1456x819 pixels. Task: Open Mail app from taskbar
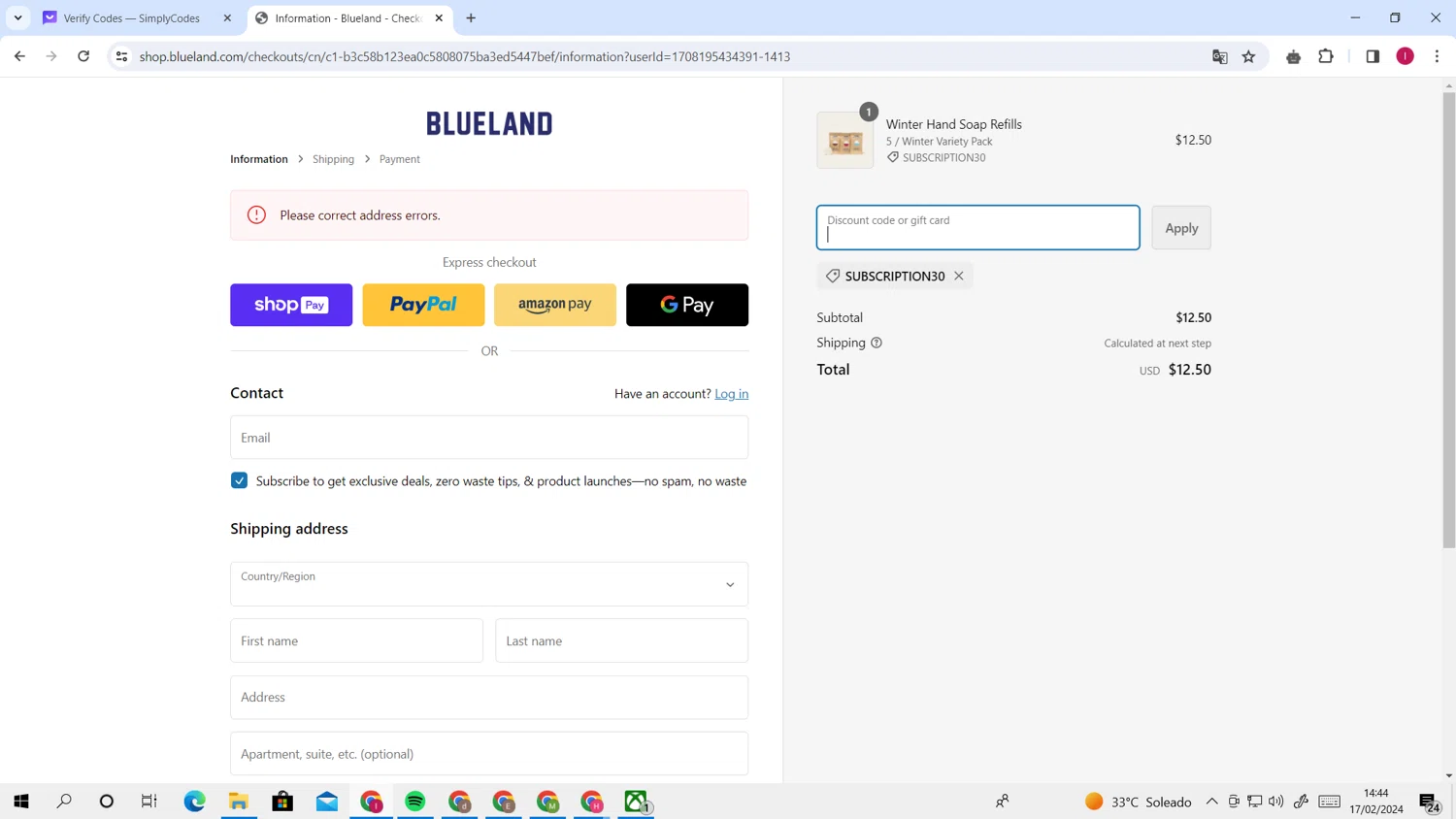click(327, 802)
